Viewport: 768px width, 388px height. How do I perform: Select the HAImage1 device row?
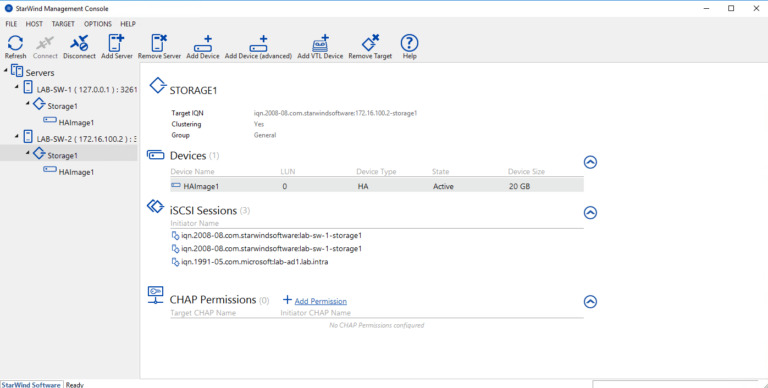point(377,186)
